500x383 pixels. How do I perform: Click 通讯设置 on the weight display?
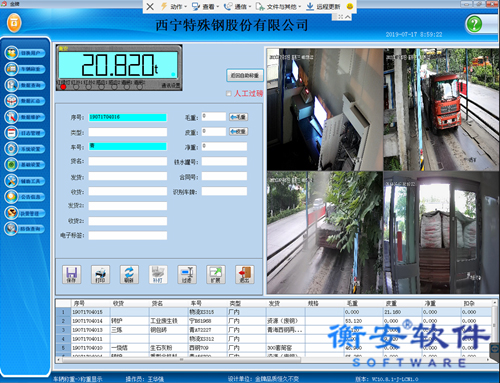(171, 86)
